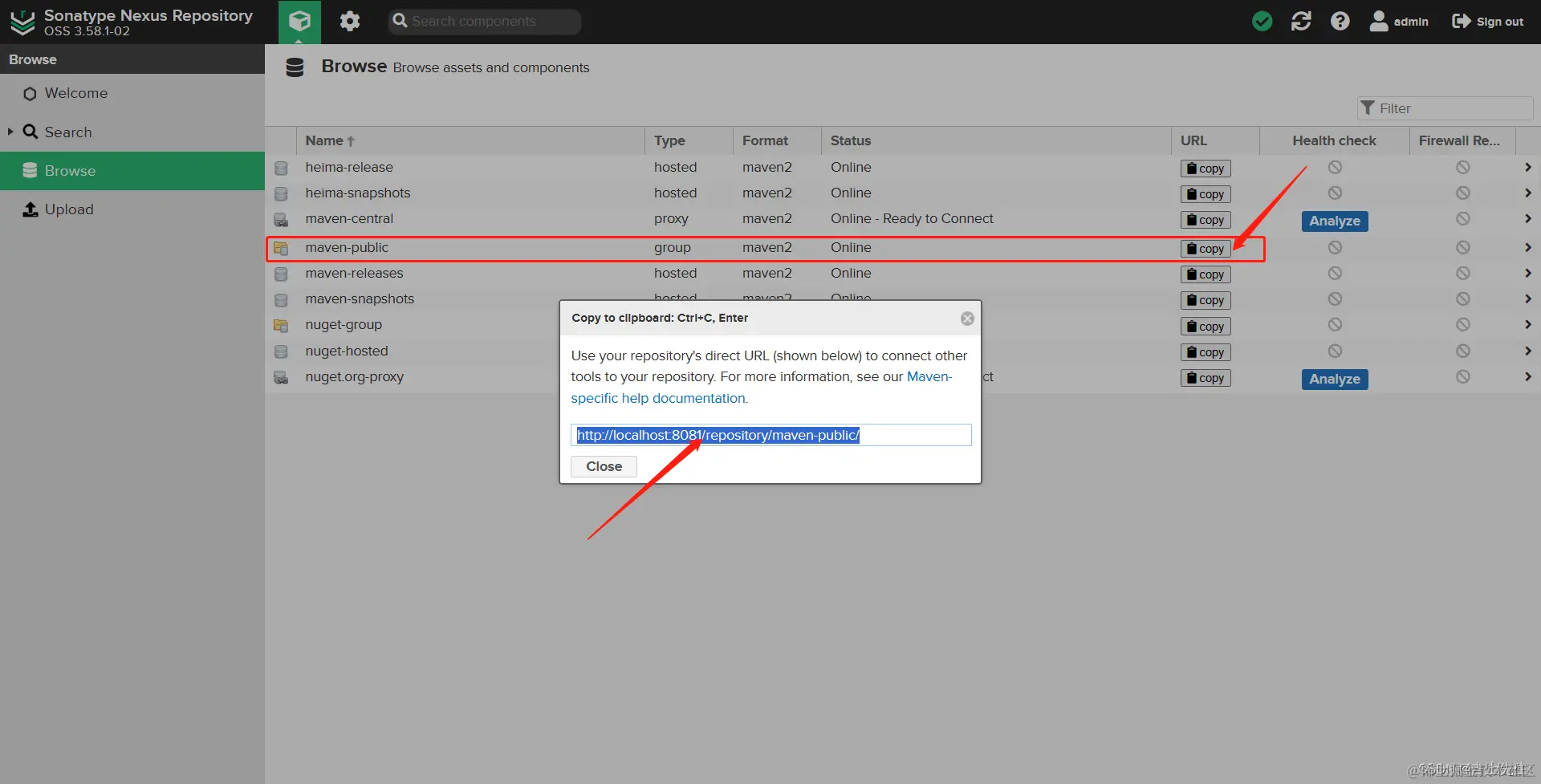Image resolution: width=1541 pixels, height=784 pixels.
Task: Open maven-releases row chevron
Action: click(1527, 273)
